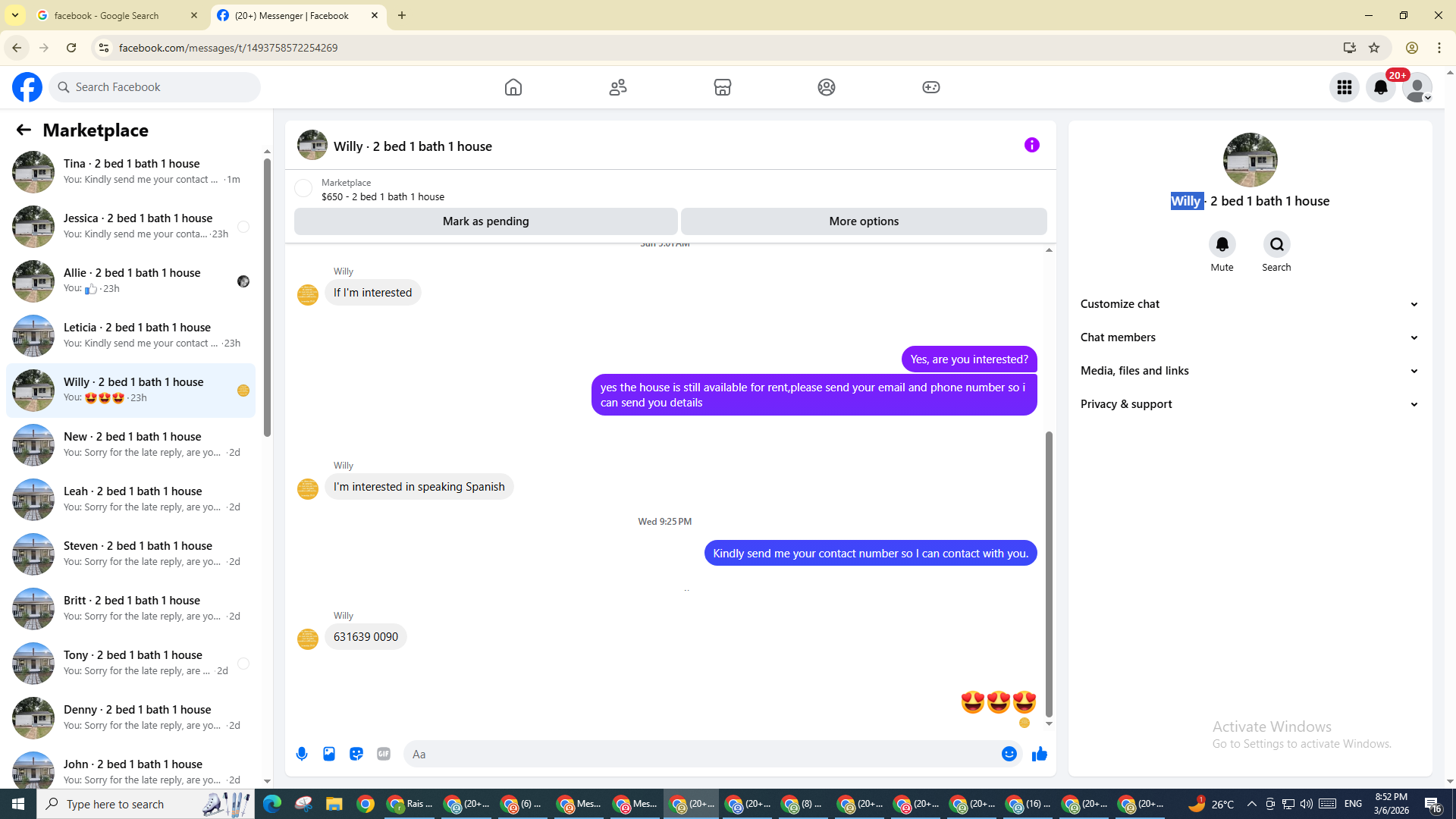Click the voice clip microphone icon
1456x819 pixels.
tap(302, 754)
